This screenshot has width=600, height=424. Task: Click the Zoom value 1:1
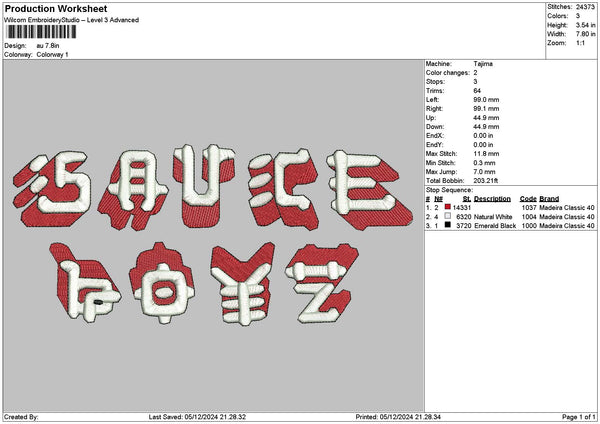click(x=580, y=43)
